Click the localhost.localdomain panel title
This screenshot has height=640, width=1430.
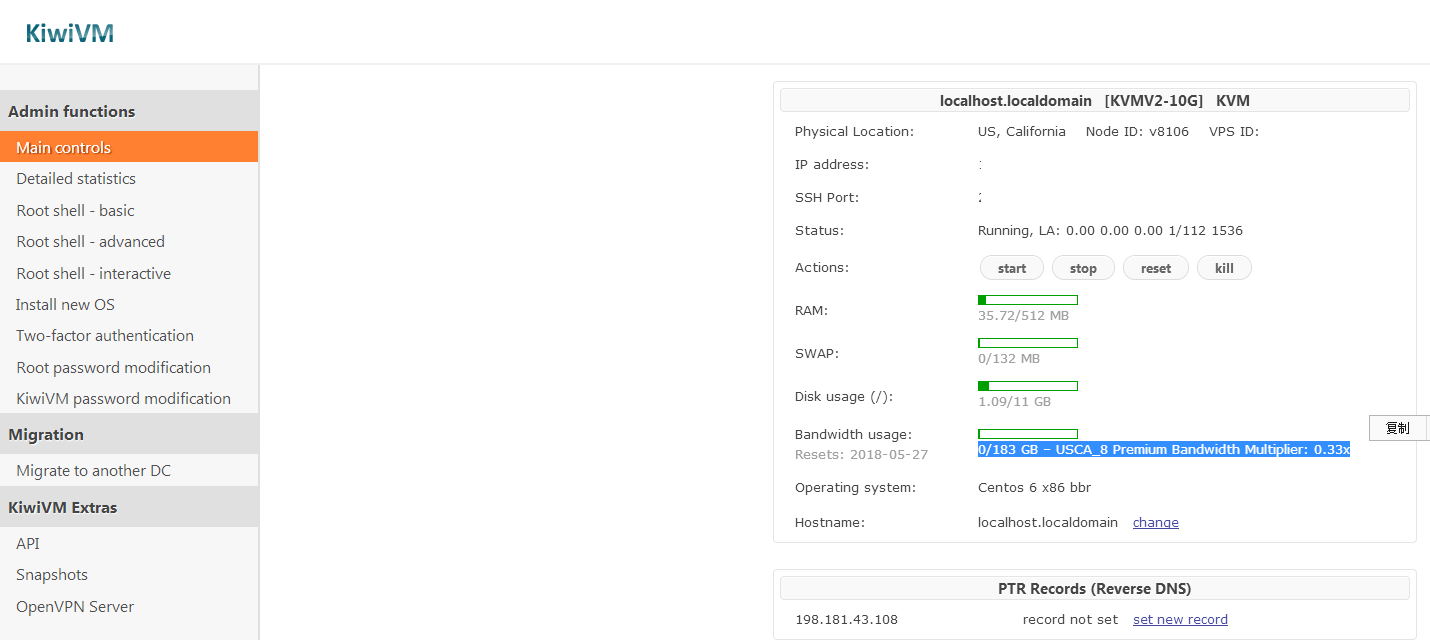click(x=1094, y=100)
